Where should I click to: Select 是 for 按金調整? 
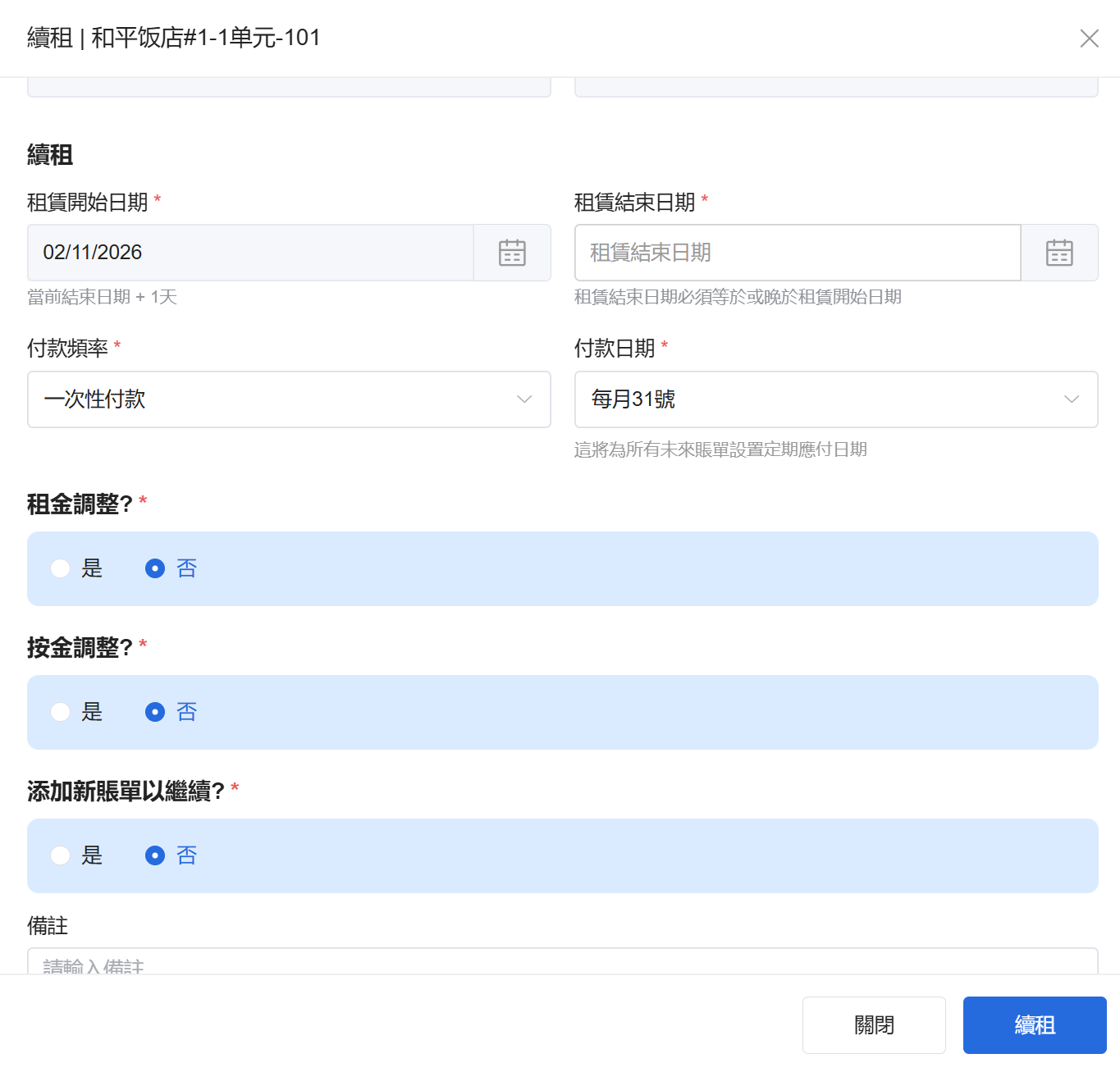coord(61,712)
